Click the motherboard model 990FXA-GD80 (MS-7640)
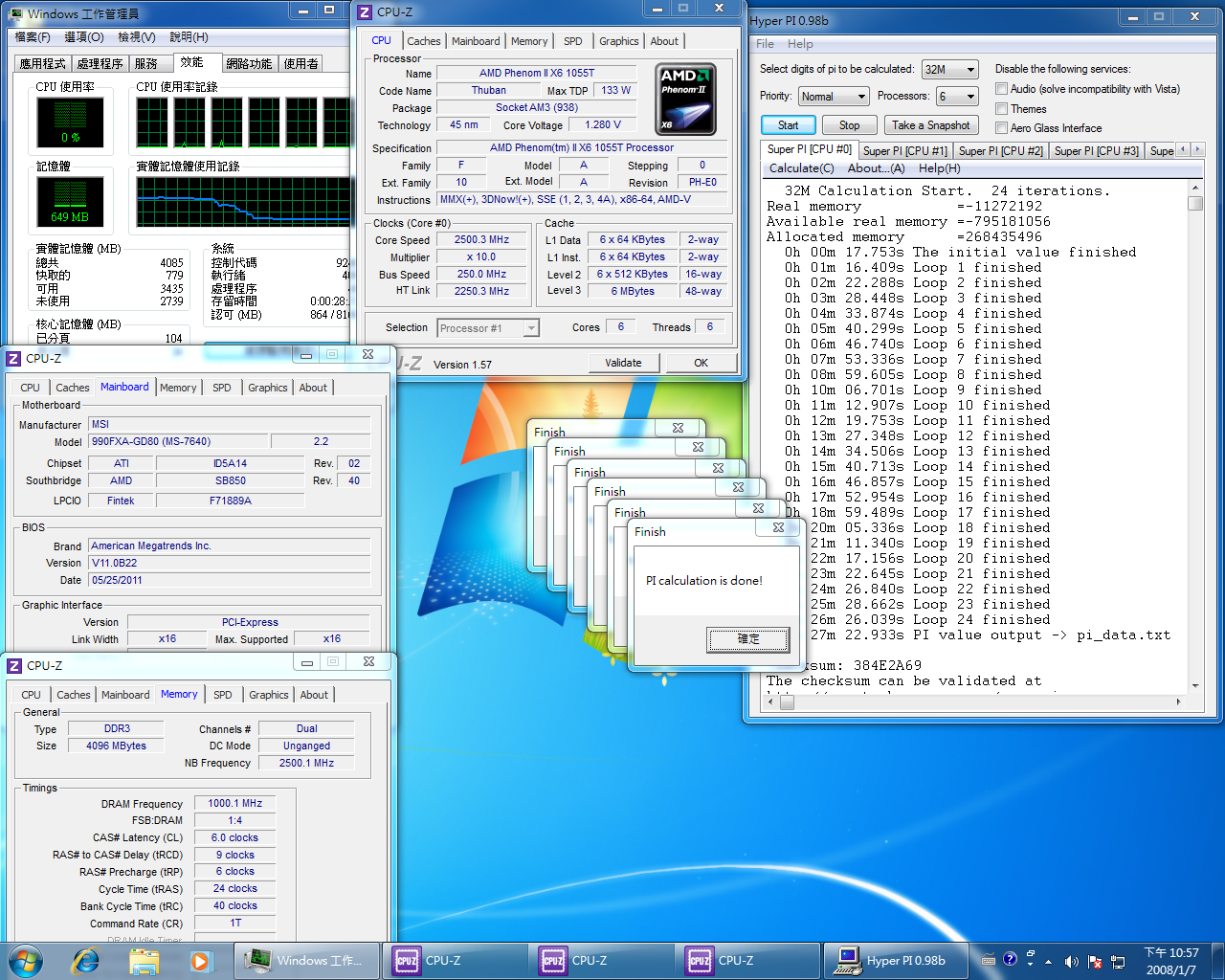Screen dimensions: 1225x980 pos(178,442)
